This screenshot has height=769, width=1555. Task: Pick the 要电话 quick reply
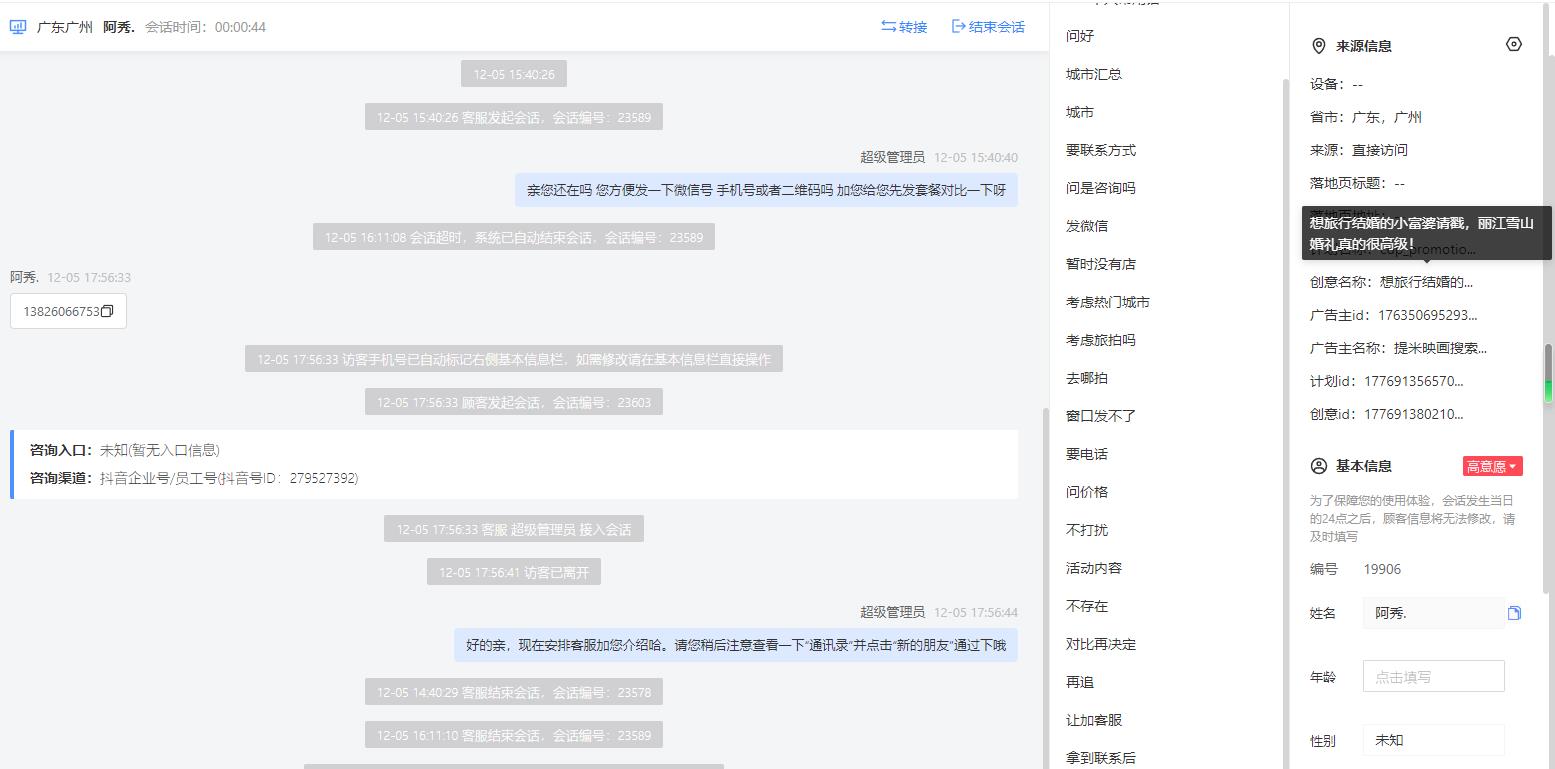click(1087, 454)
